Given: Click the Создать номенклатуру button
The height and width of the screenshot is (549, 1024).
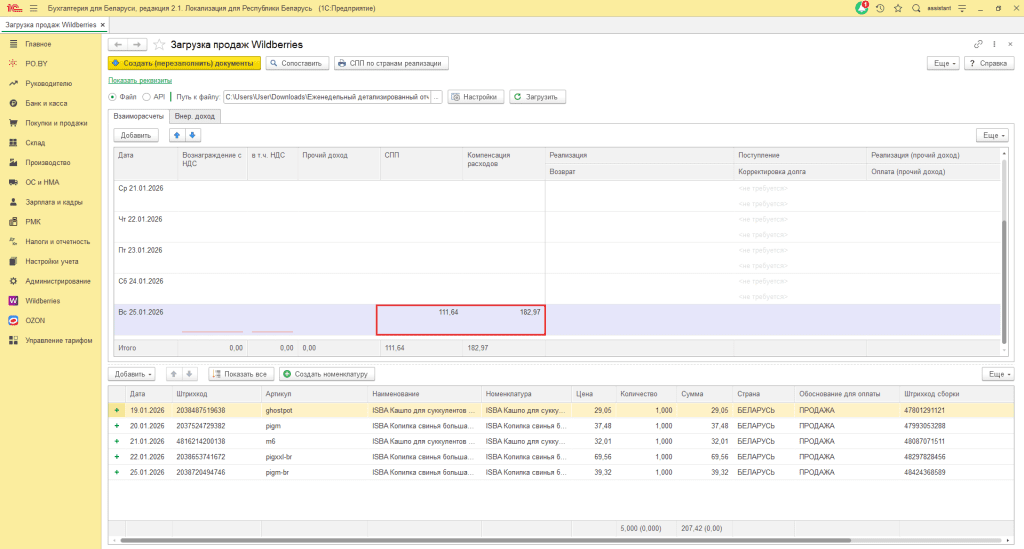Looking at the screenshot, I should [327, 374].
